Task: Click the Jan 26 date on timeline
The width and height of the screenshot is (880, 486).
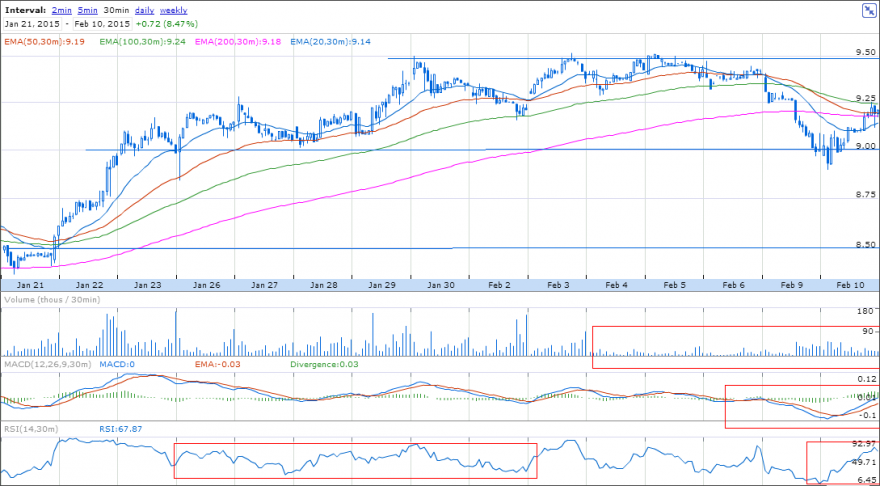Action: coord(206,285)
